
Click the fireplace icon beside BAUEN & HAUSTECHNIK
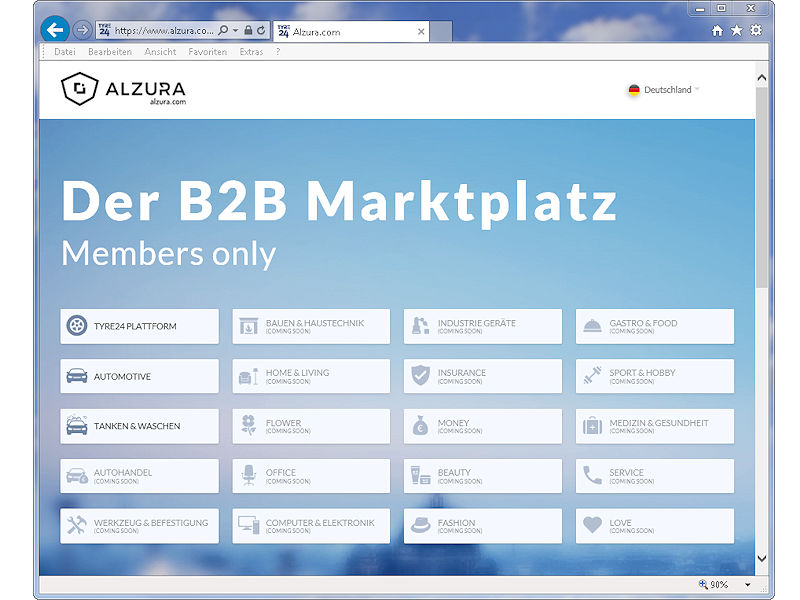[248, 326]
